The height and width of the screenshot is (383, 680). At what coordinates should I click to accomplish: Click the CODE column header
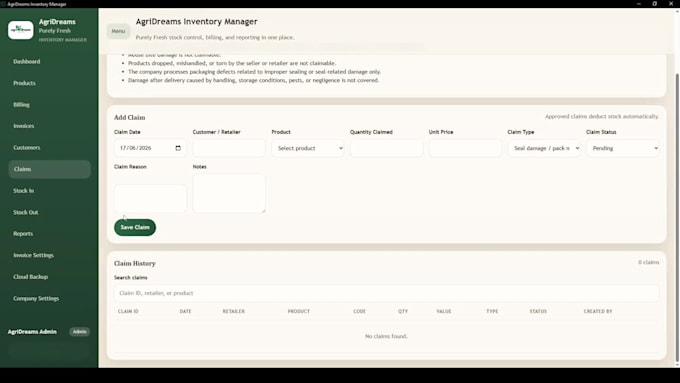pyautogui.click(x=360, y=311)
